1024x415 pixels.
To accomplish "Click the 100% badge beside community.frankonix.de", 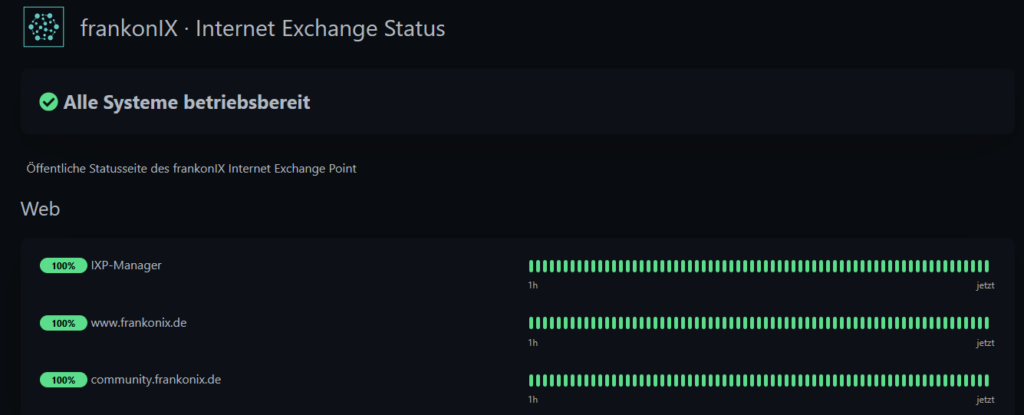I will pyautogui.click(x=63, y=380).
